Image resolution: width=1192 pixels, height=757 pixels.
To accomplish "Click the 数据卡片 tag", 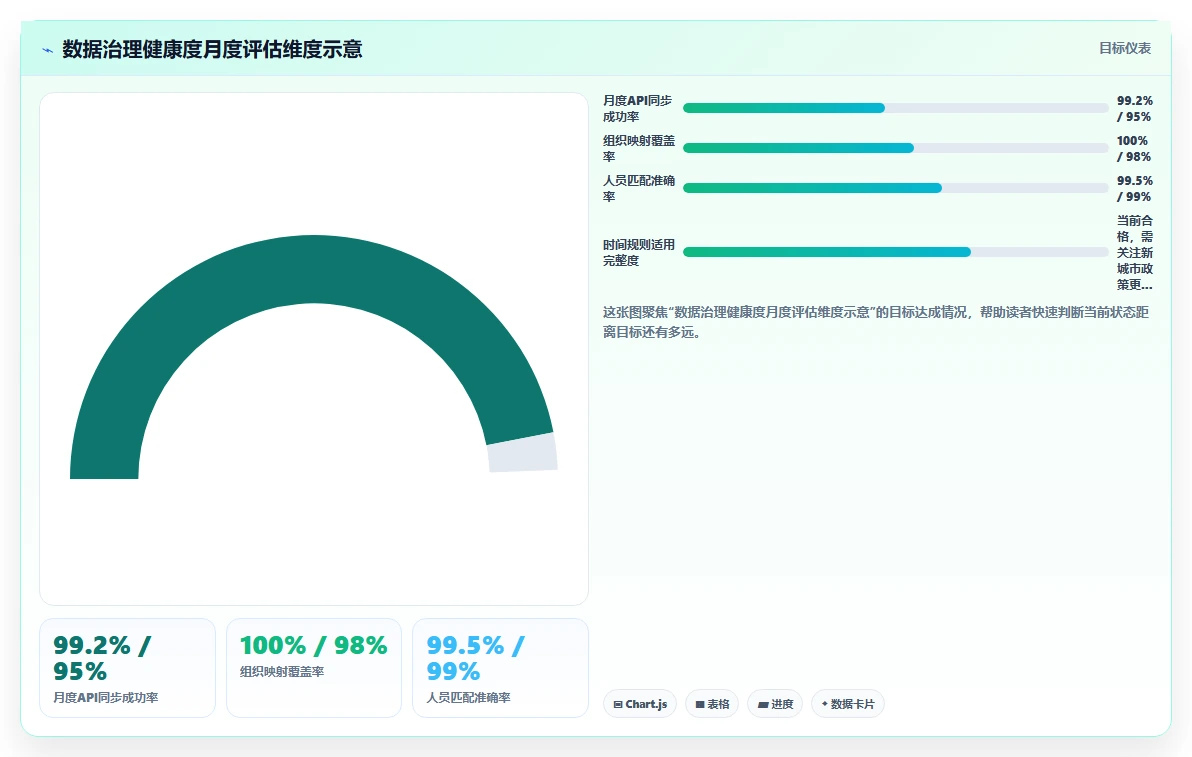I will [847, 704].
